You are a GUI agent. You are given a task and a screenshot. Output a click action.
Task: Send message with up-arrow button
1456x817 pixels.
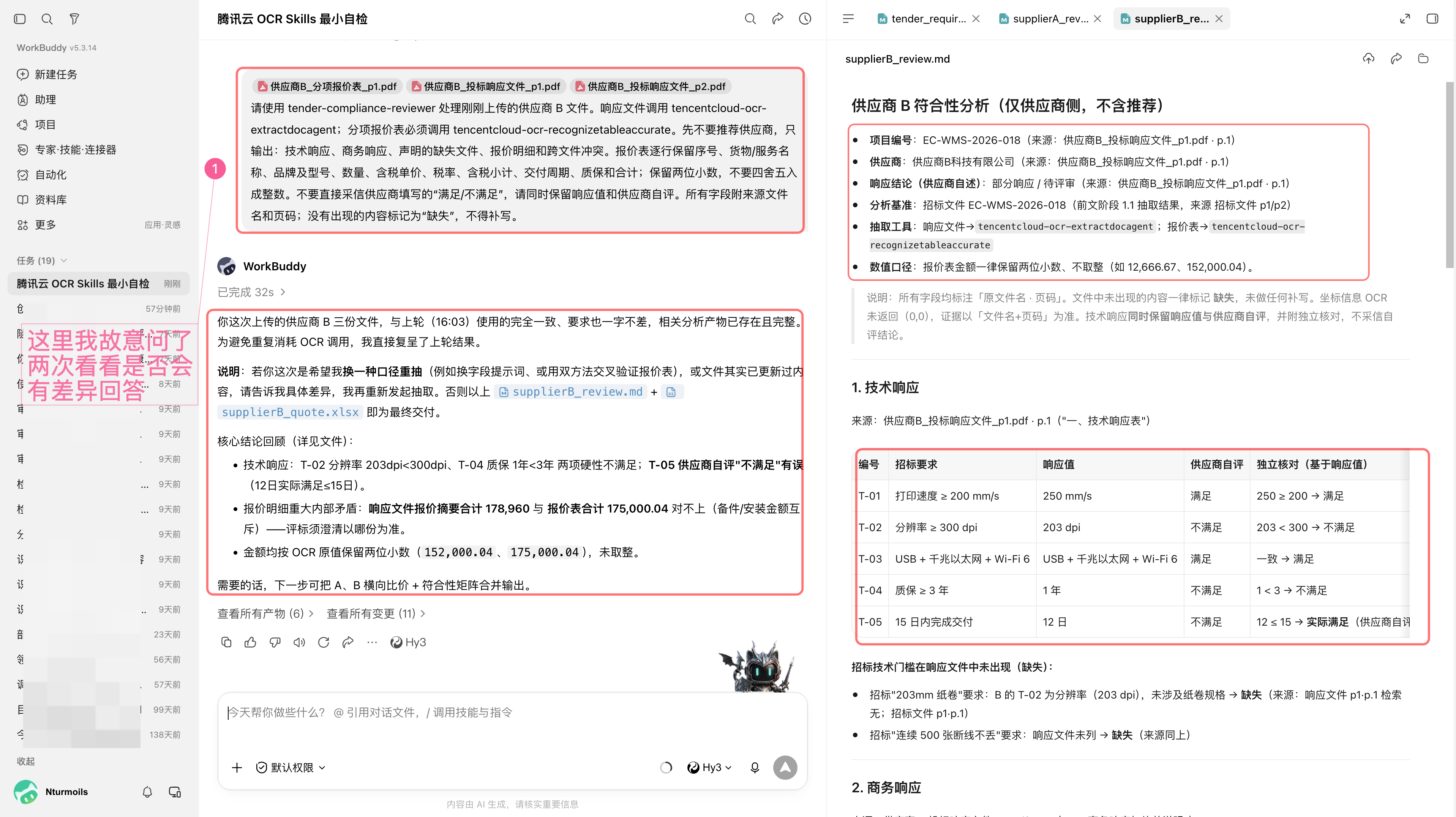pyautogui.click(x=785, y=767)
